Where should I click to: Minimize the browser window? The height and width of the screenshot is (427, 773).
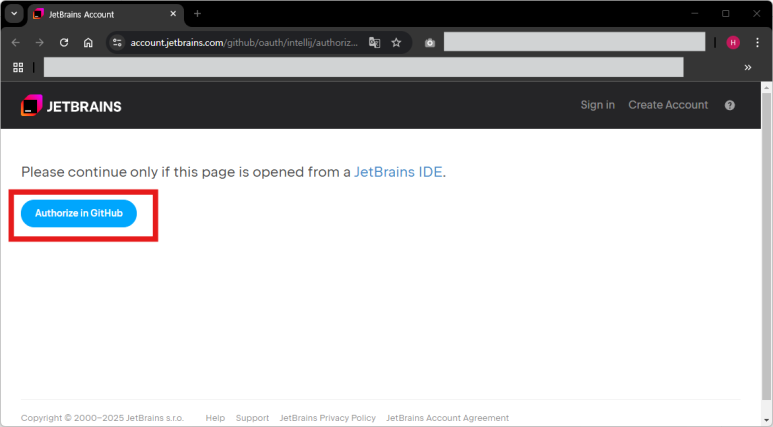(x=695, y=14)
